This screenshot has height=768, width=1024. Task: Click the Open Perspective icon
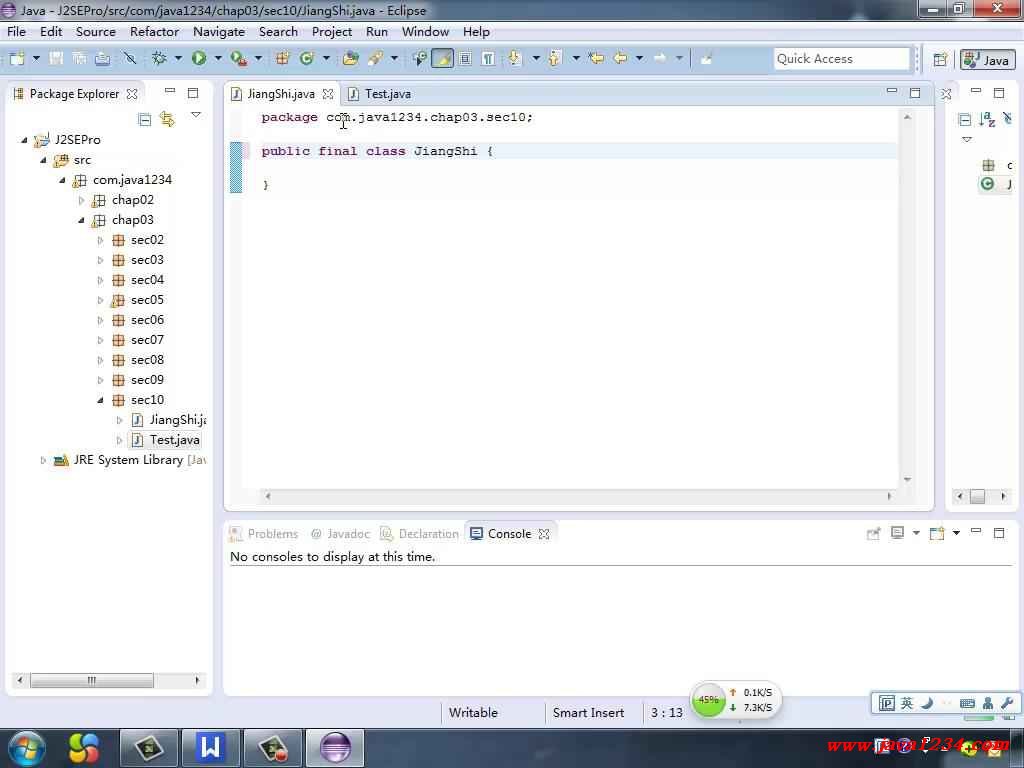tap(940, 60)
